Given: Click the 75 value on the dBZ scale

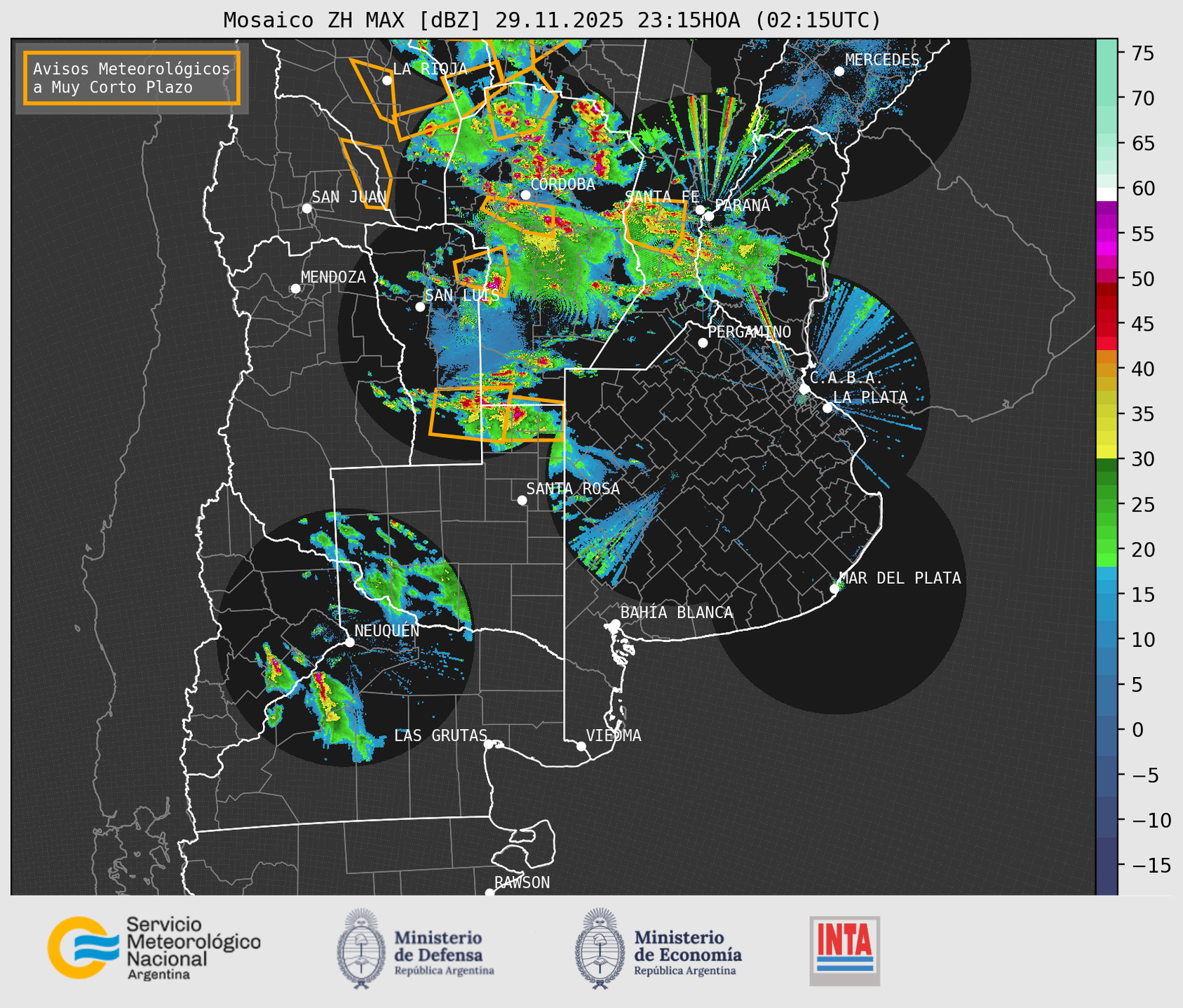Looking at the screenshot, I should point(1142,53).
